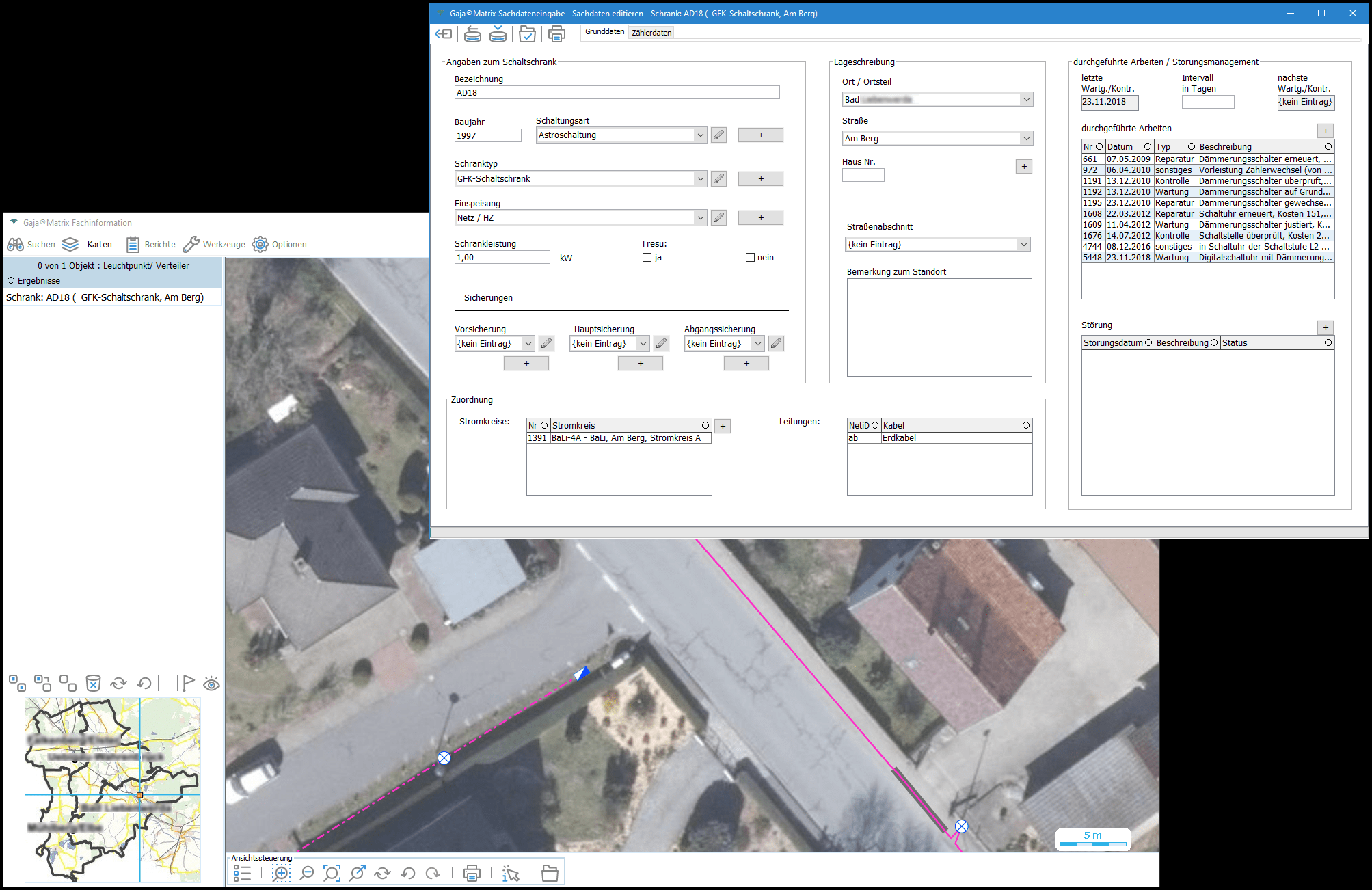Click the info cursor tool icon
This screenshot has width=1372, height=890.
(511, 873)
